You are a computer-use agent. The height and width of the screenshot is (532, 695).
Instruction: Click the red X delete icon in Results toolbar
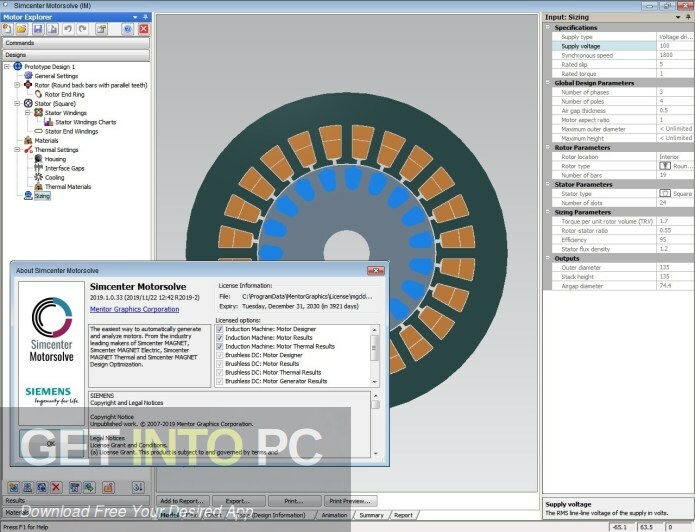tap(56, 487)
